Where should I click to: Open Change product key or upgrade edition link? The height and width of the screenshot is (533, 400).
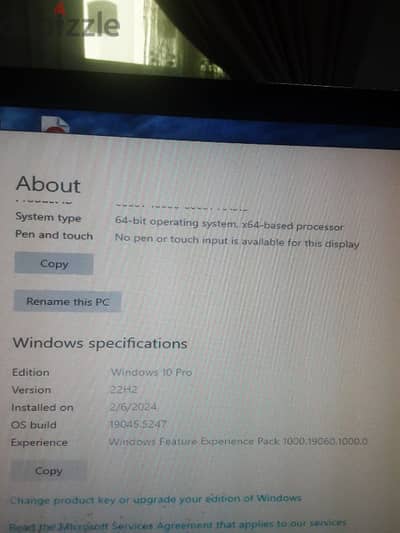coord(156,499)
